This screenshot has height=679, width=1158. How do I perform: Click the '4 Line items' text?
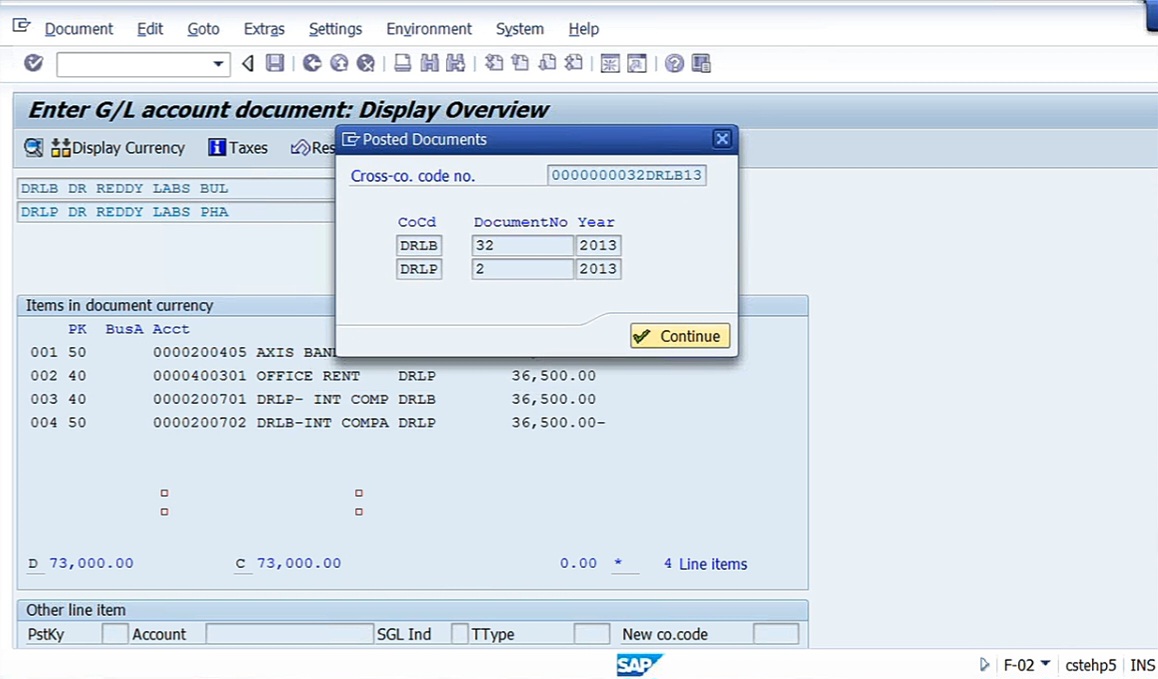705,564
